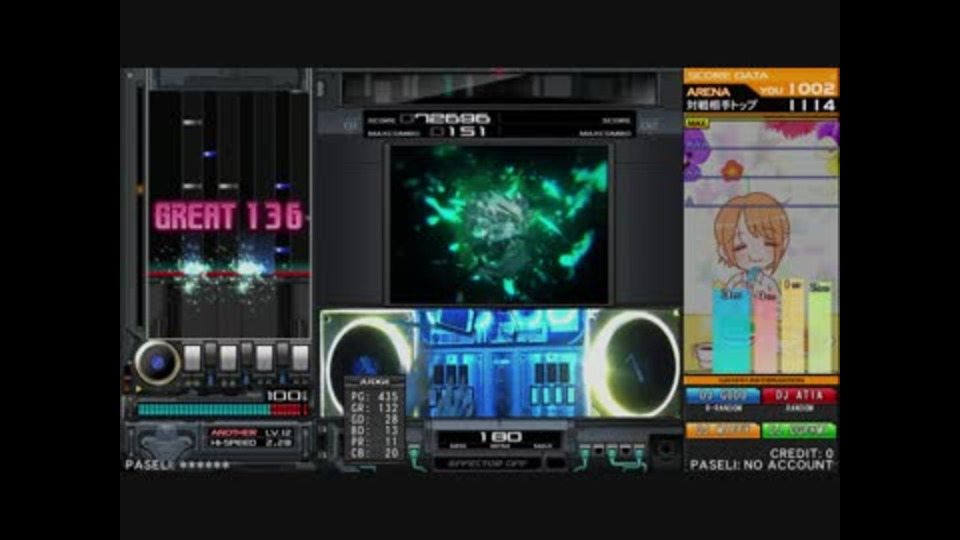Select the blue DJ player card
This screenshot has width=960, height=540.
pos(722,396)
